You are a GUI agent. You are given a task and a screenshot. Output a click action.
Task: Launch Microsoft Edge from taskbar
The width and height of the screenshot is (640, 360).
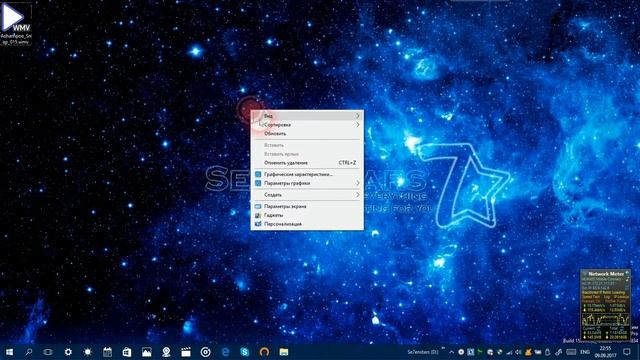(225, 352)
